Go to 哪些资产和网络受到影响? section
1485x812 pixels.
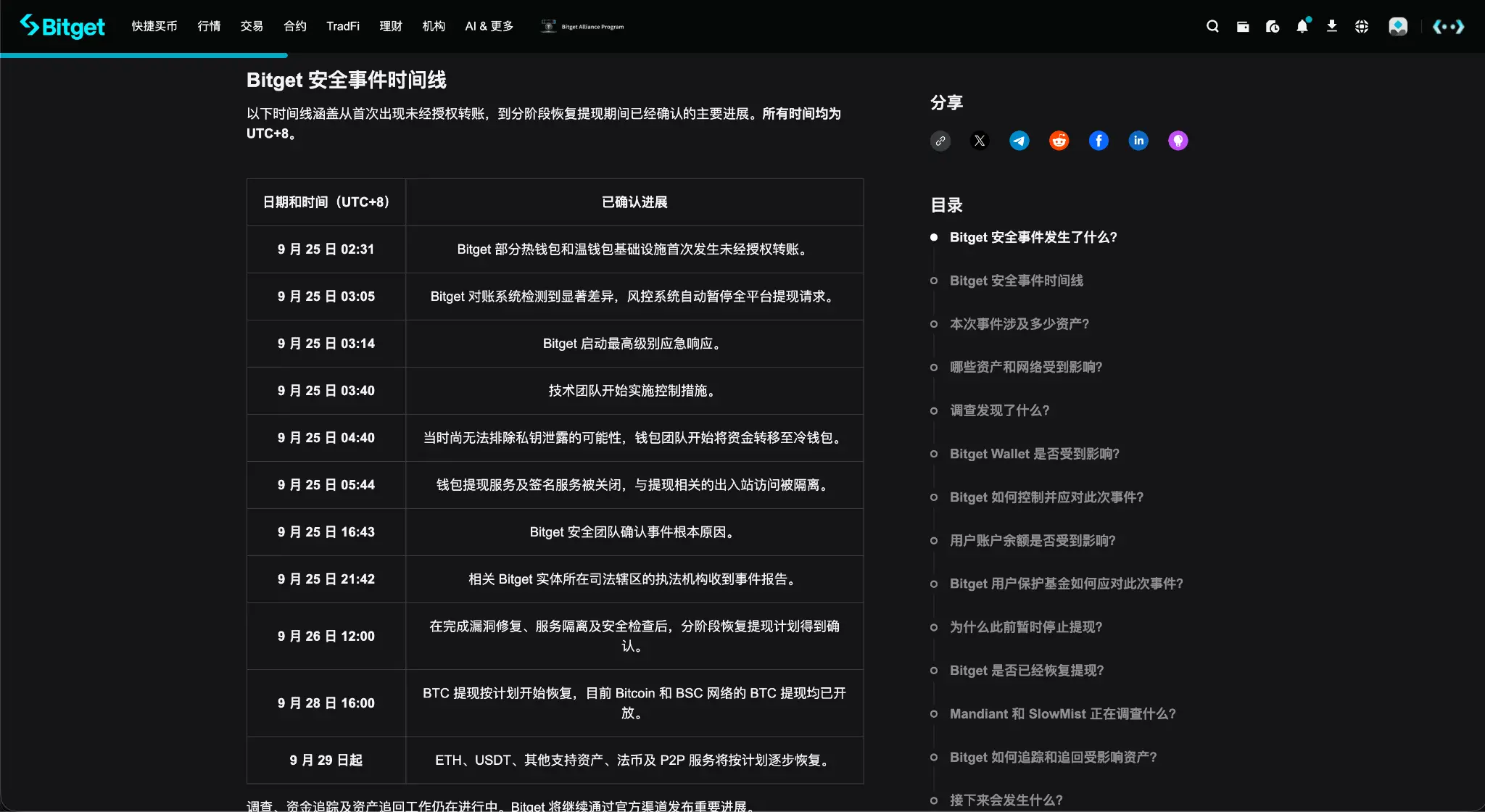pyautogui.click(x=1026, y=368)
